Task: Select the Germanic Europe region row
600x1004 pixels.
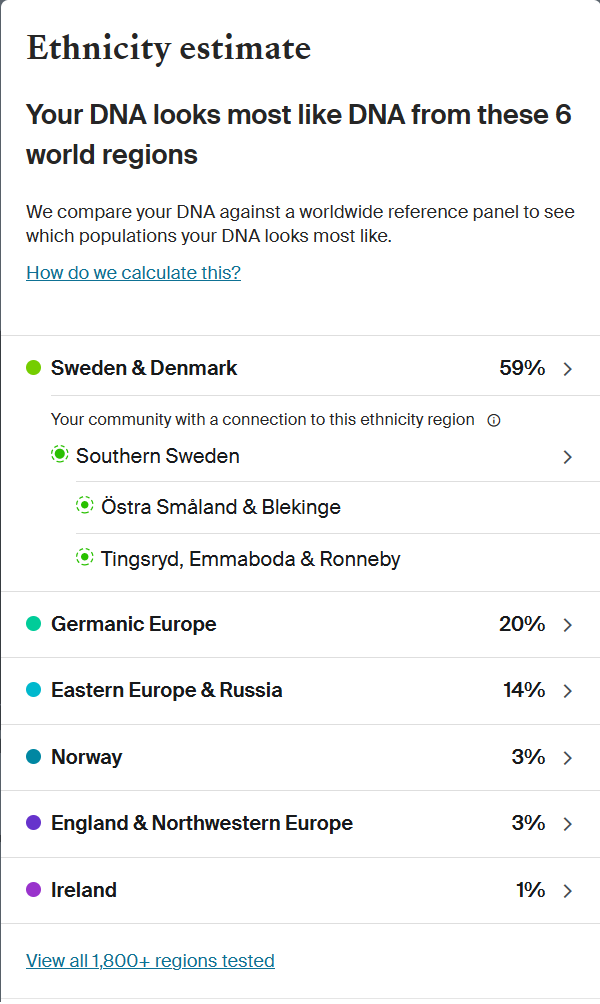Action: (300, 624)
